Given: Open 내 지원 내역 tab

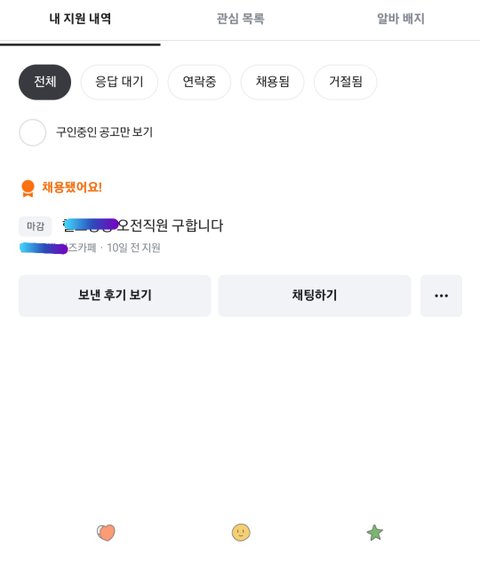Looking at the screenshot, I should (80, 19).
